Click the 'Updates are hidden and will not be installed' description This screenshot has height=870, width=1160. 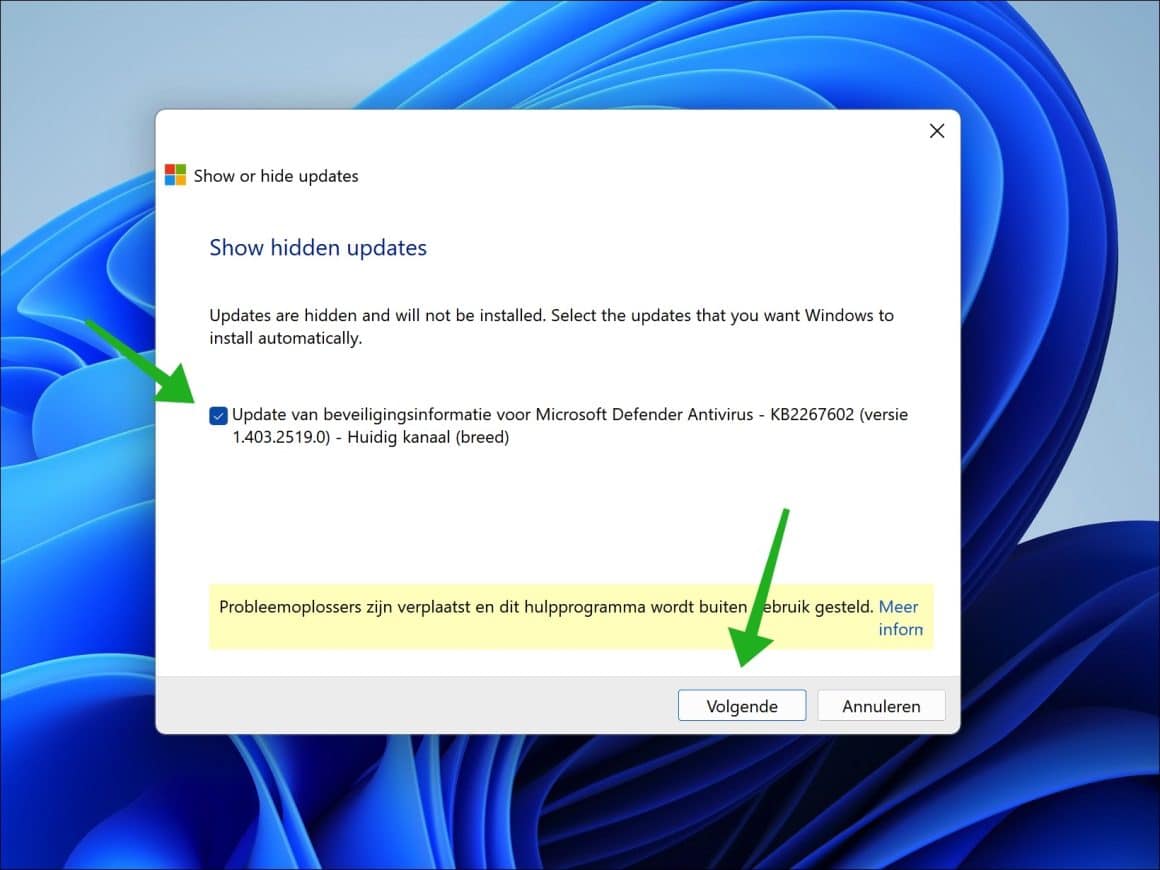point(551,326)
